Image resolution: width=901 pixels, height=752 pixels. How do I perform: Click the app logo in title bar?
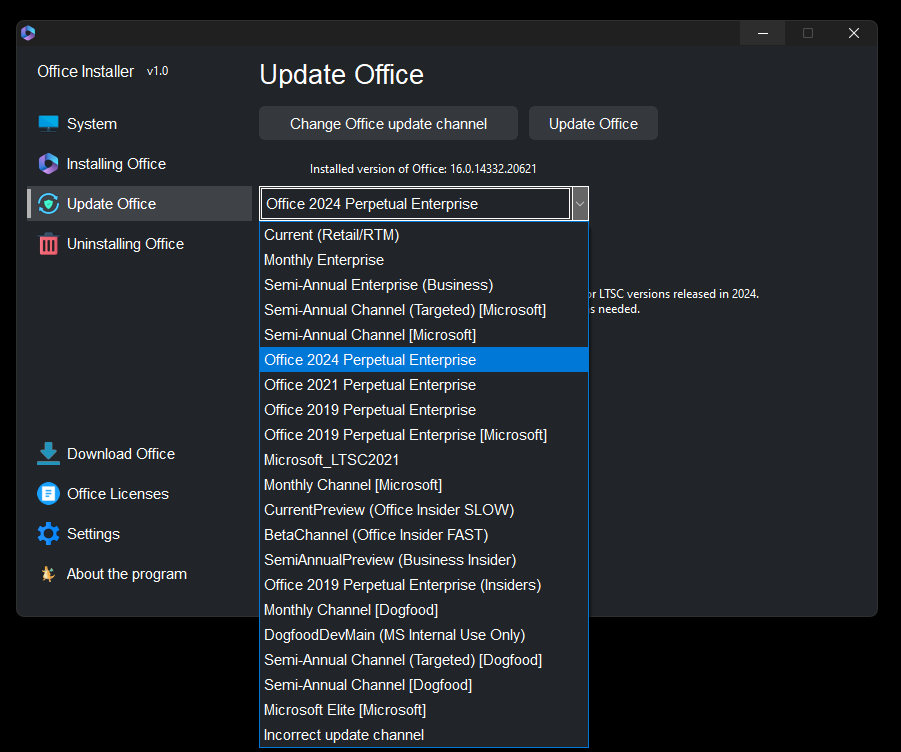pyautogui.click(x=28, y=33)
